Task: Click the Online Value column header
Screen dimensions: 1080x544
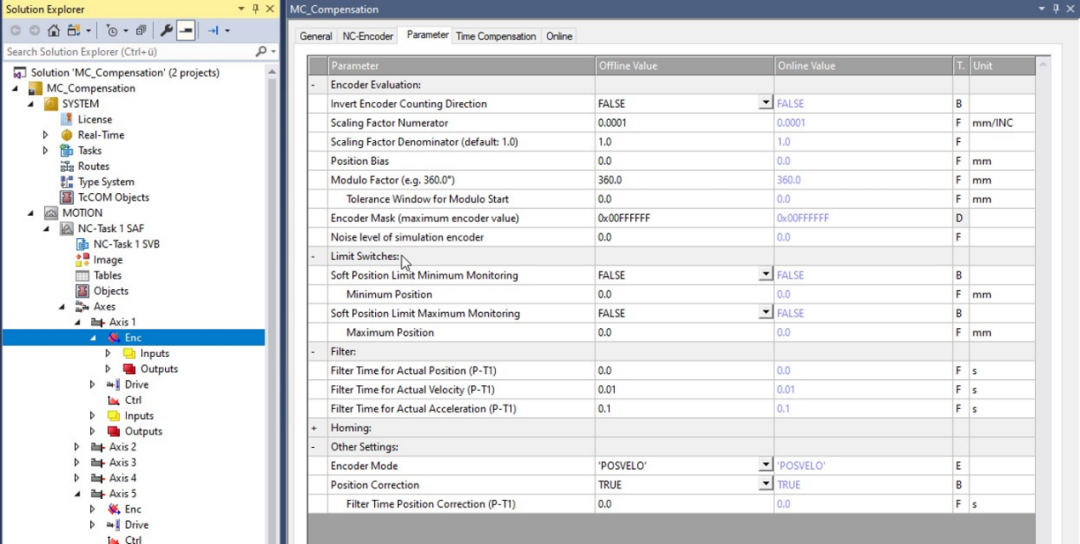Action: pyautogui.click(x=863, y=66)
